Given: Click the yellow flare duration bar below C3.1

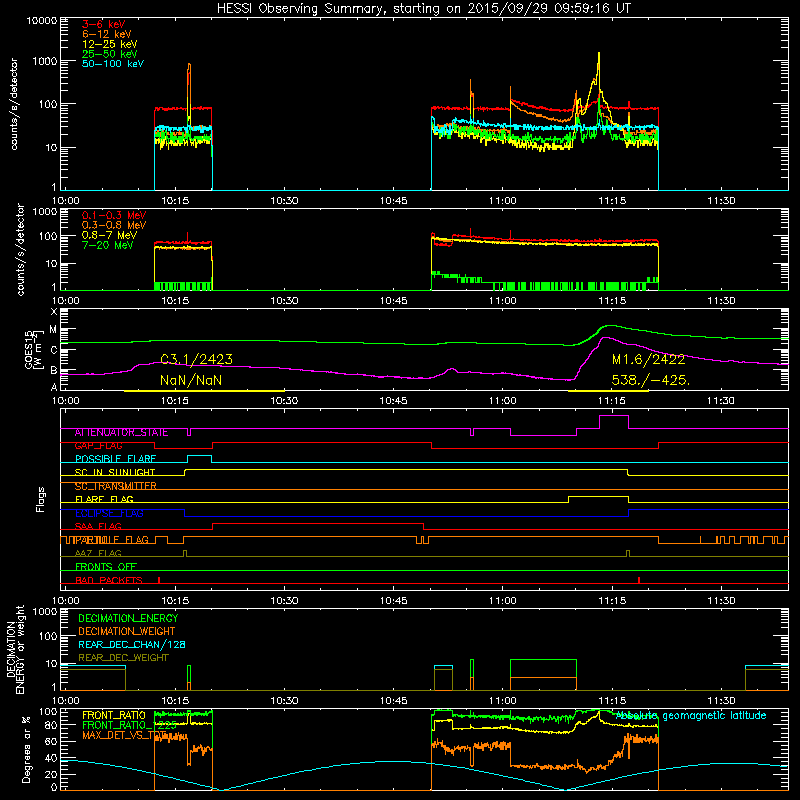Looking at the screenshot, I should click(x=204, y=391).
